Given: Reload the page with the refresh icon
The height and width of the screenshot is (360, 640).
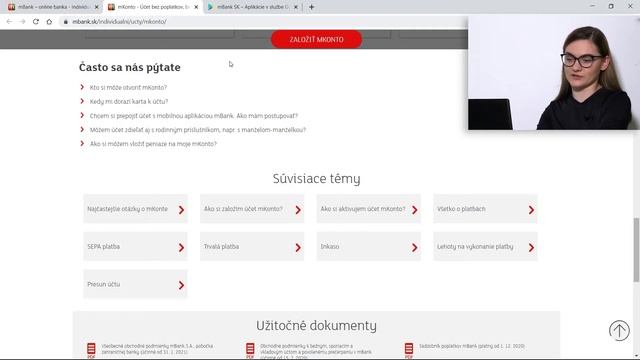Looking at the screenshot, I should [36, 22].
